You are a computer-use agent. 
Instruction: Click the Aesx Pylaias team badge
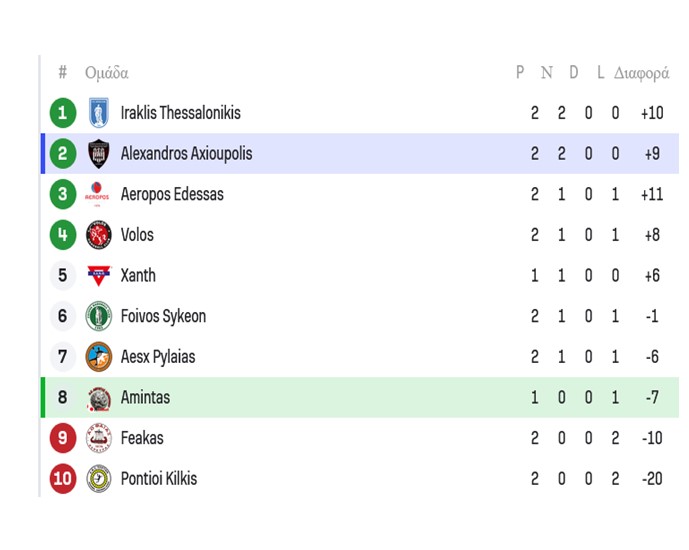(98, 357)
